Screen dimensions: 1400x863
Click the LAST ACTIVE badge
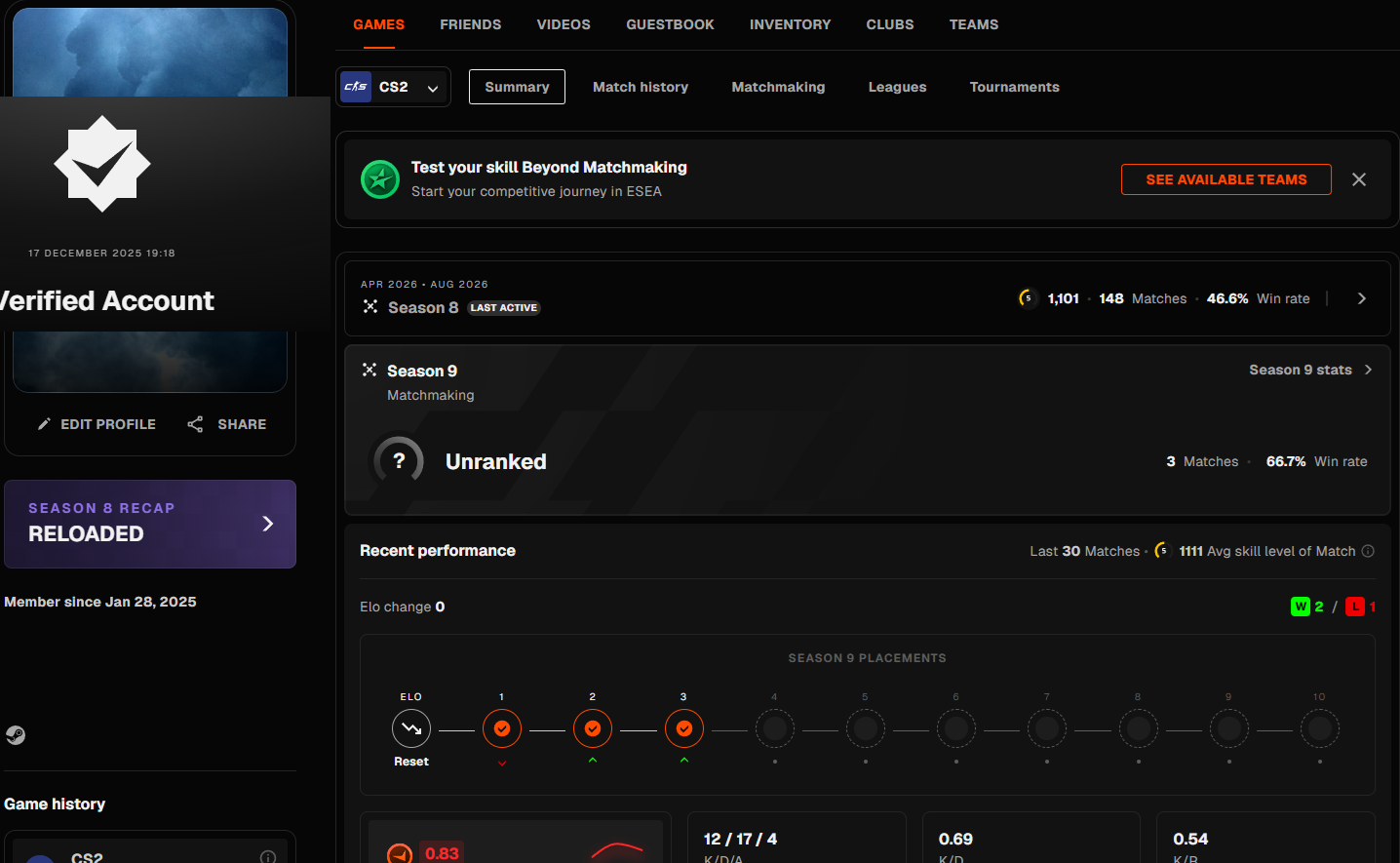click(x=504, y=307)
